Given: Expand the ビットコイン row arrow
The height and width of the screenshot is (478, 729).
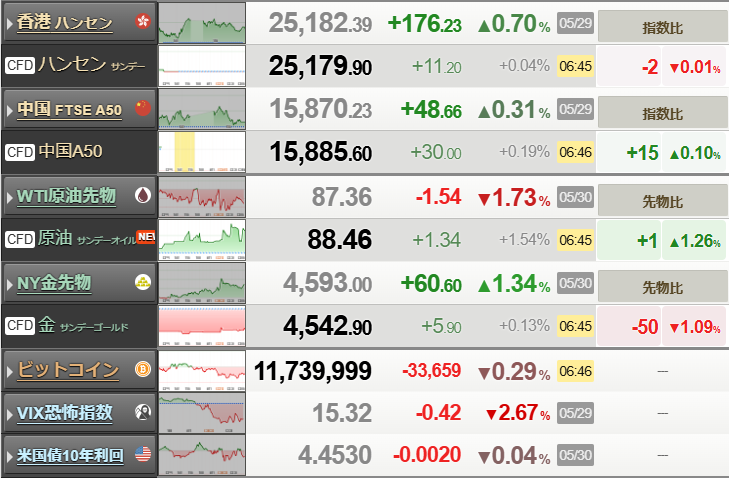Looking at the screenshot, I should (9, 371).
